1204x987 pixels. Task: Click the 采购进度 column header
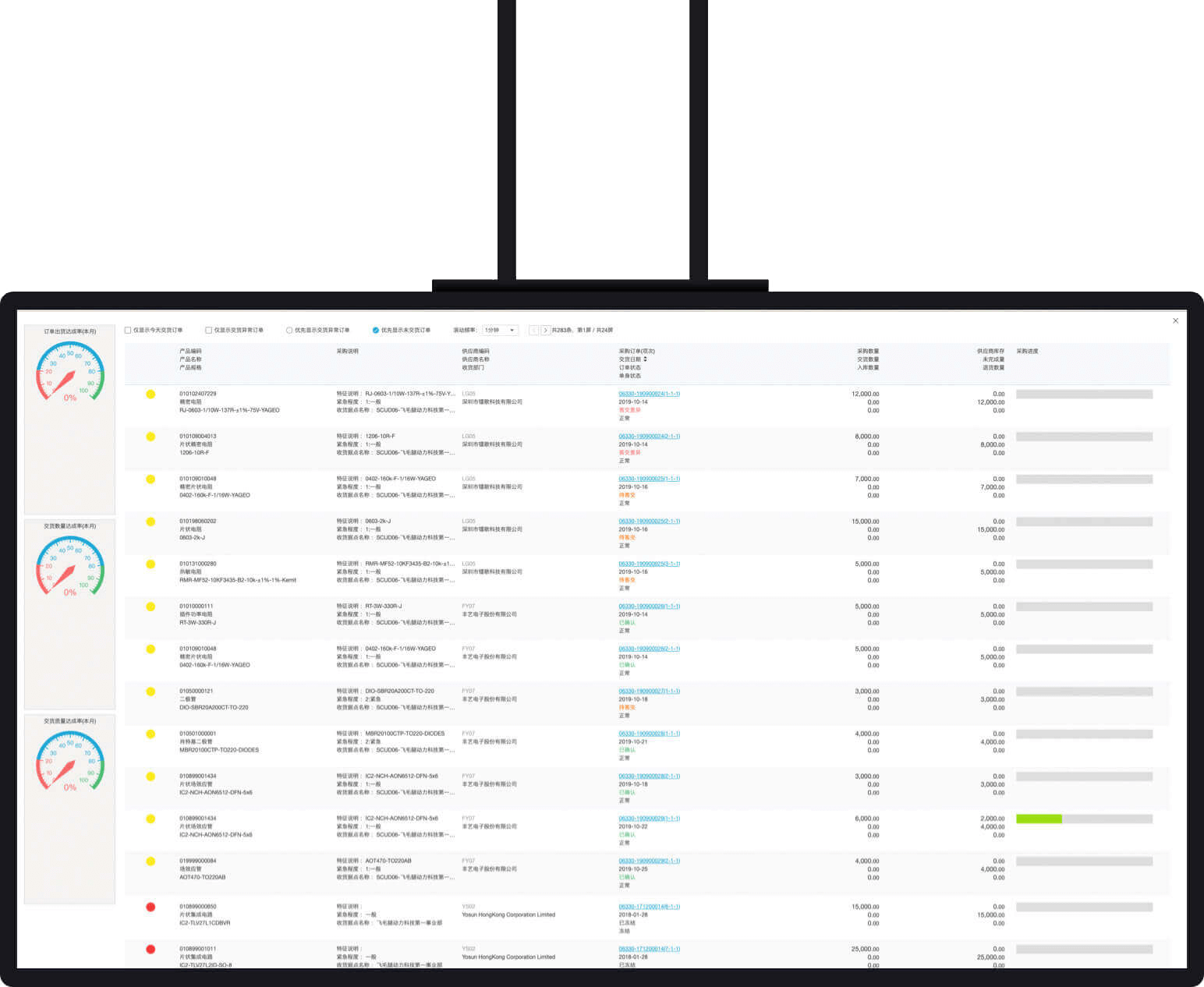(1027, 352)
